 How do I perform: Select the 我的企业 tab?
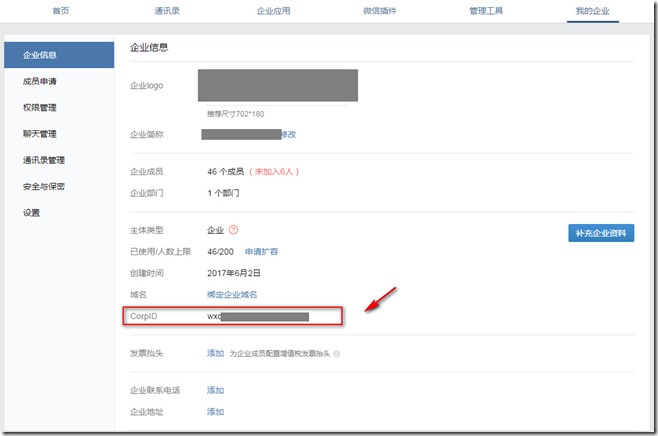point(592,10)
